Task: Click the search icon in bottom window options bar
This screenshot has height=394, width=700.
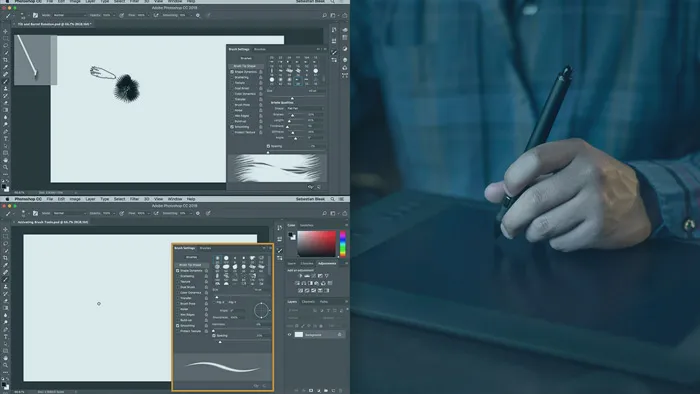Action: click(x=325, y=213)
